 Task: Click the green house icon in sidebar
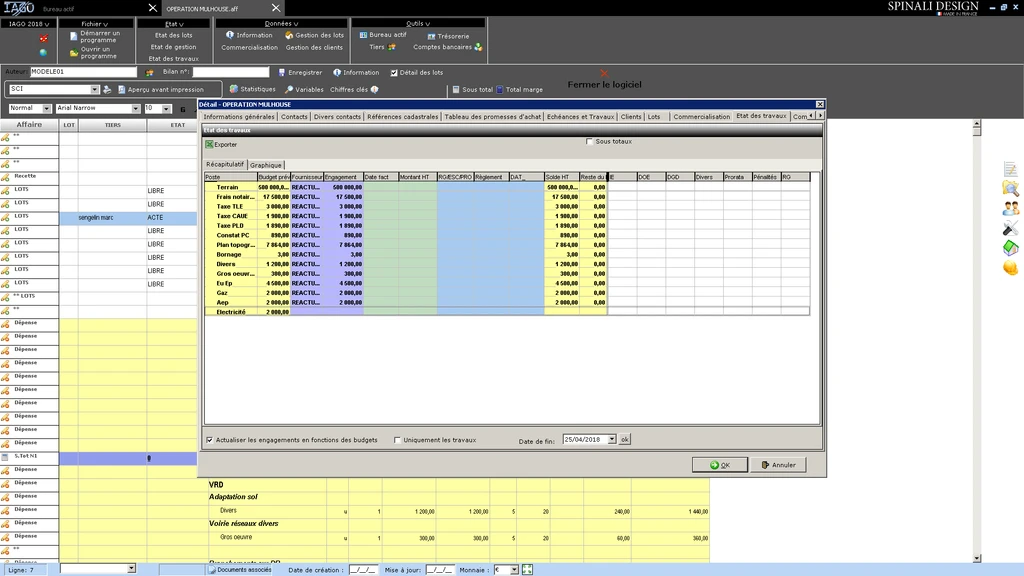tap(1010, 248)
